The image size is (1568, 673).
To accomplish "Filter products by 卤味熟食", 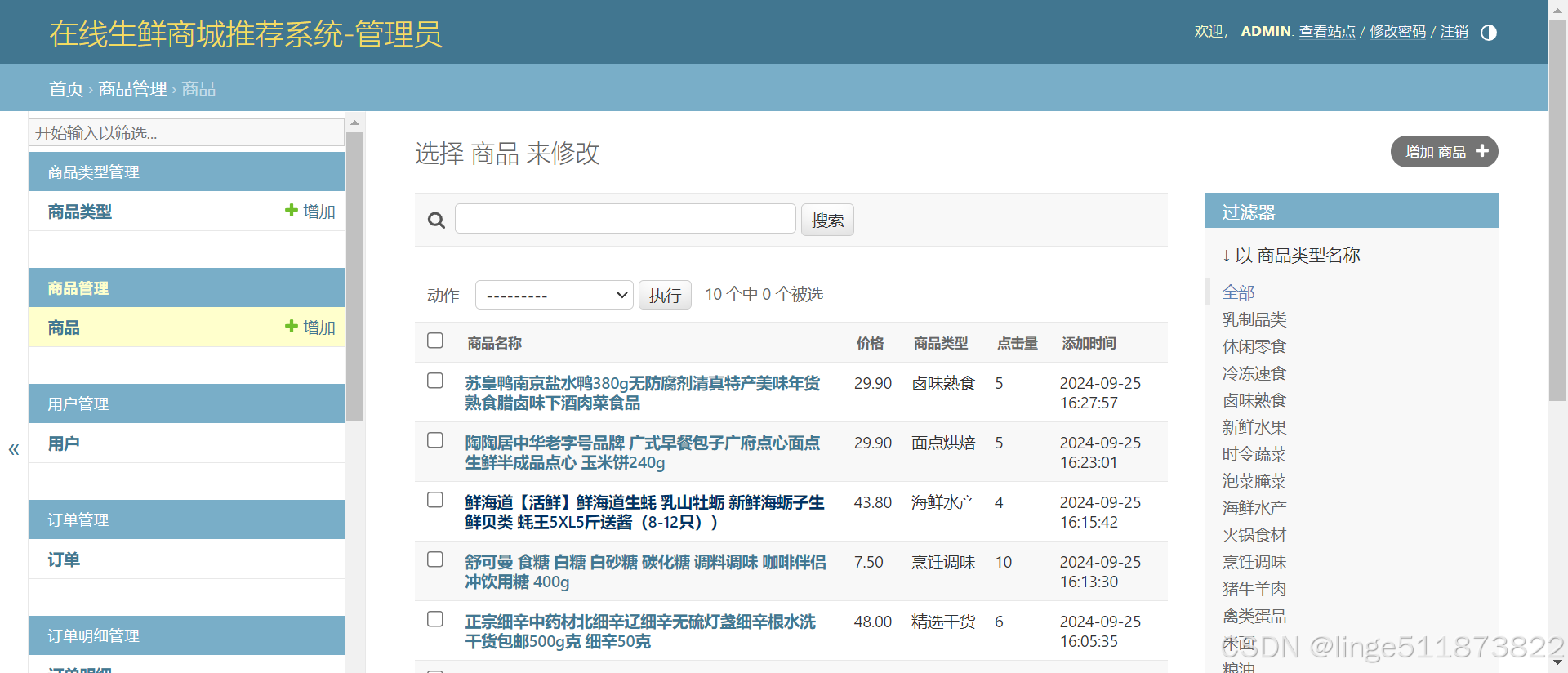I will click(x=1254, y=400).
